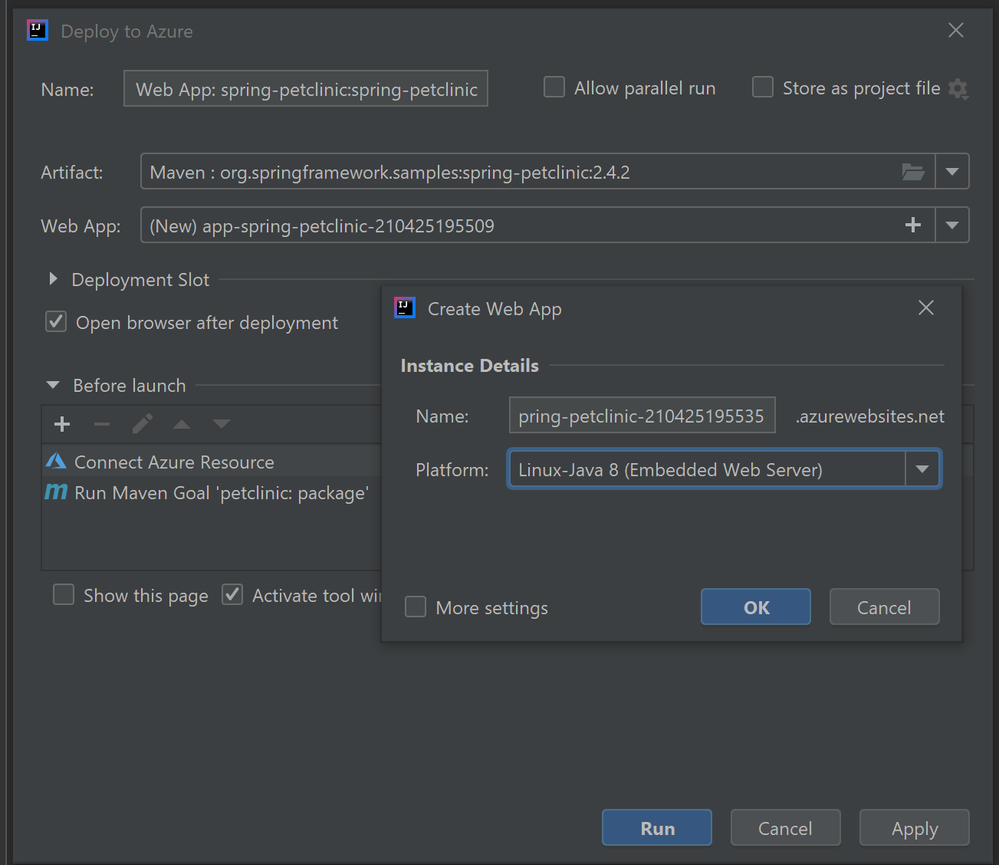Edit Before launch task with pencil icon
Image resolution: width=999 pixels, height=865 pixels.
coord(142,424)
